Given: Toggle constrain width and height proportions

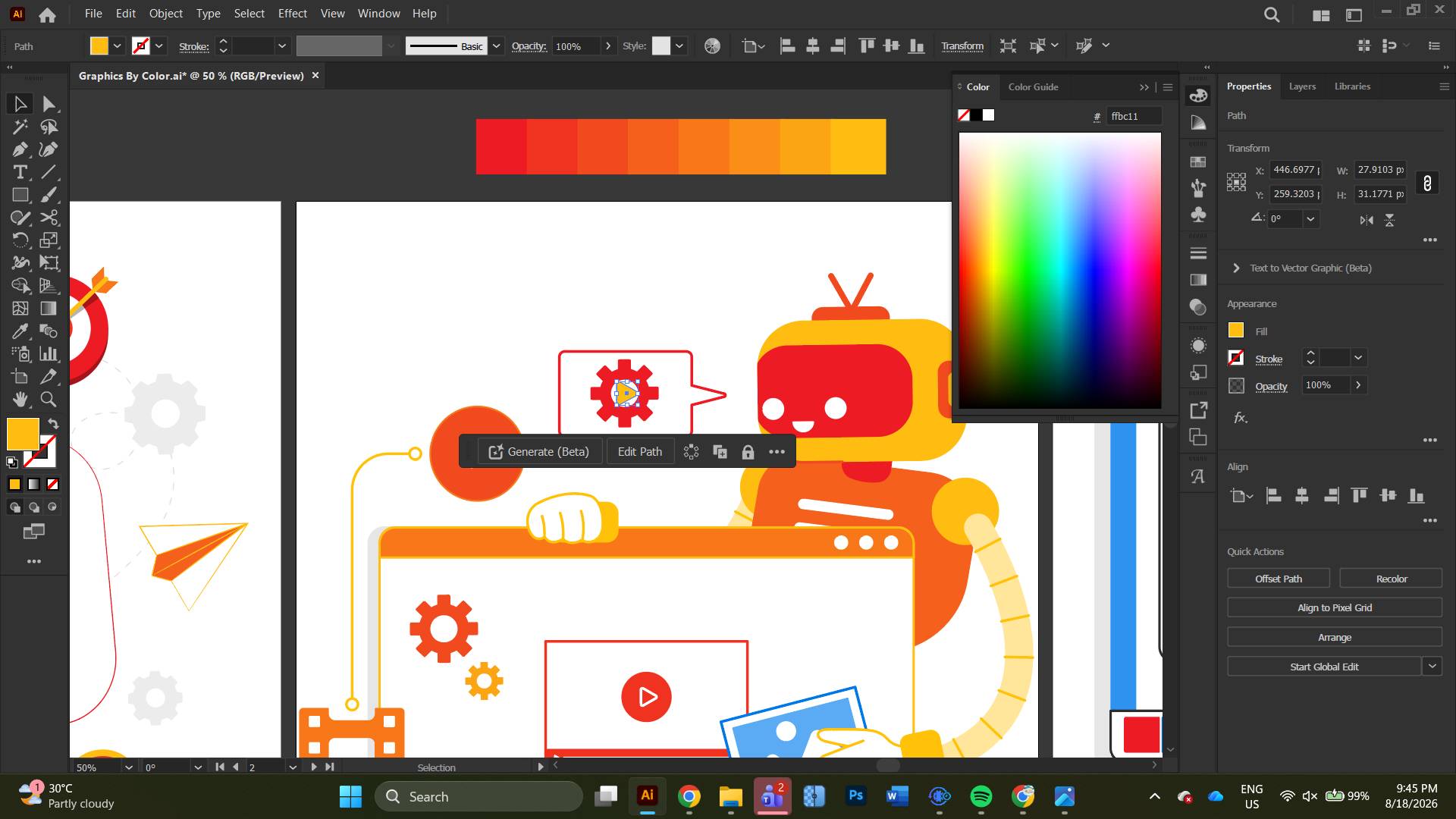Looking at the screenshot, I should pyautogui.click(x=1427, y=183).
